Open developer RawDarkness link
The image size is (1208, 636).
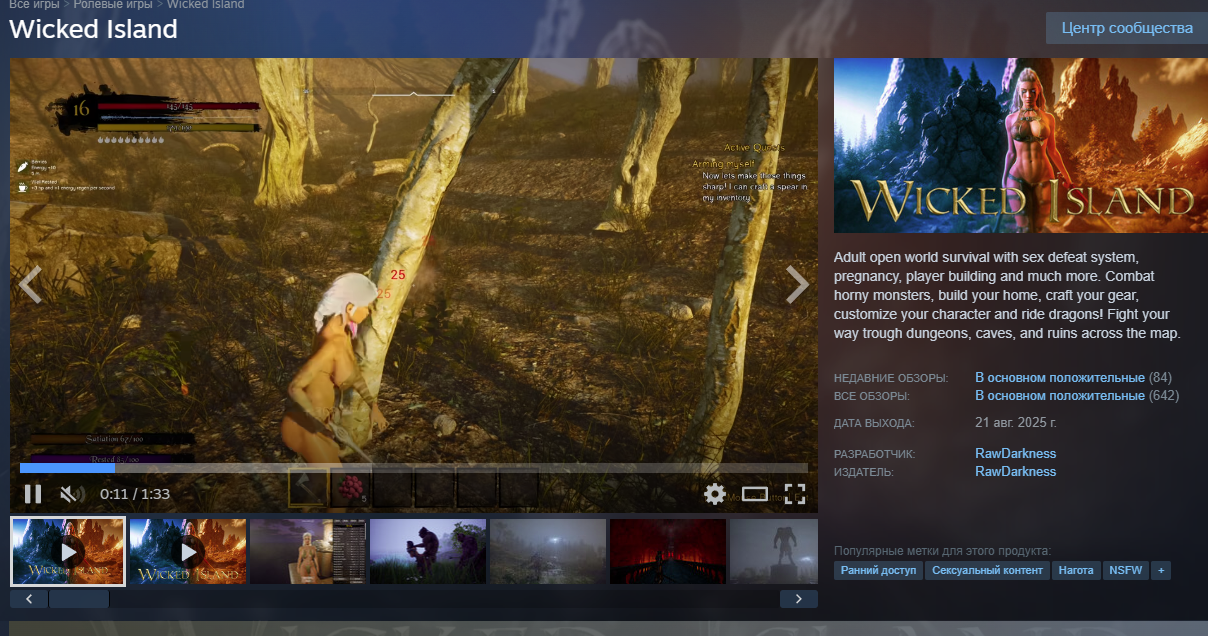pyautogui.click(x=1015, y=454)
